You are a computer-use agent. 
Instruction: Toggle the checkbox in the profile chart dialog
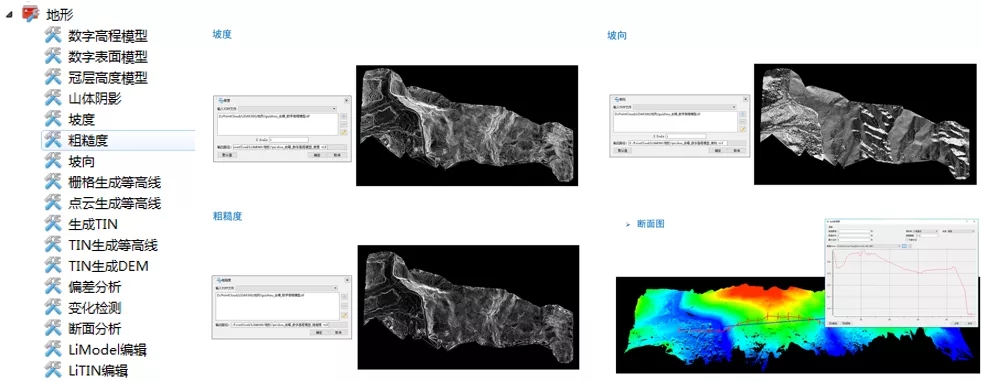[907, 239]
